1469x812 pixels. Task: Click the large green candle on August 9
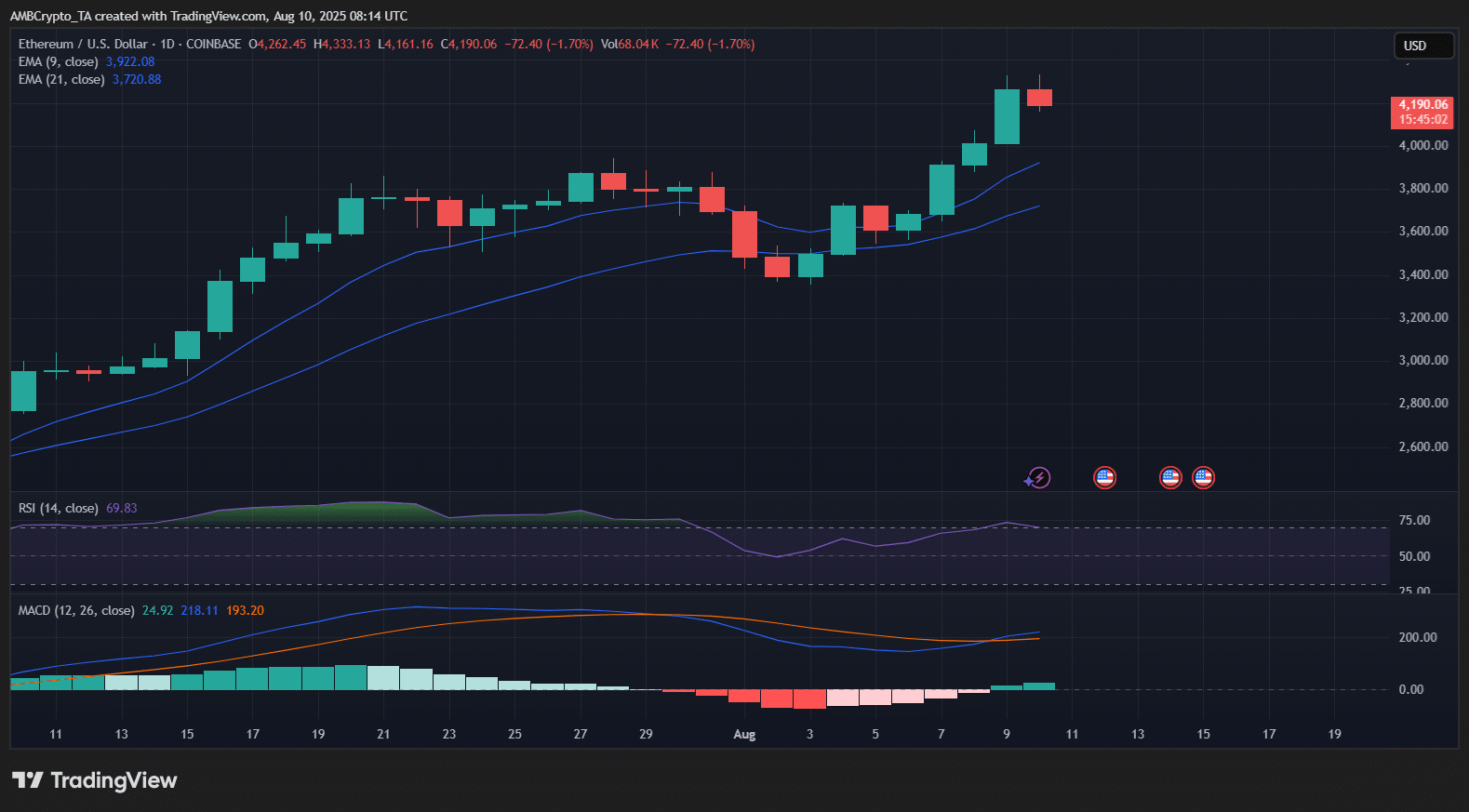click(x=1007, y=117)
